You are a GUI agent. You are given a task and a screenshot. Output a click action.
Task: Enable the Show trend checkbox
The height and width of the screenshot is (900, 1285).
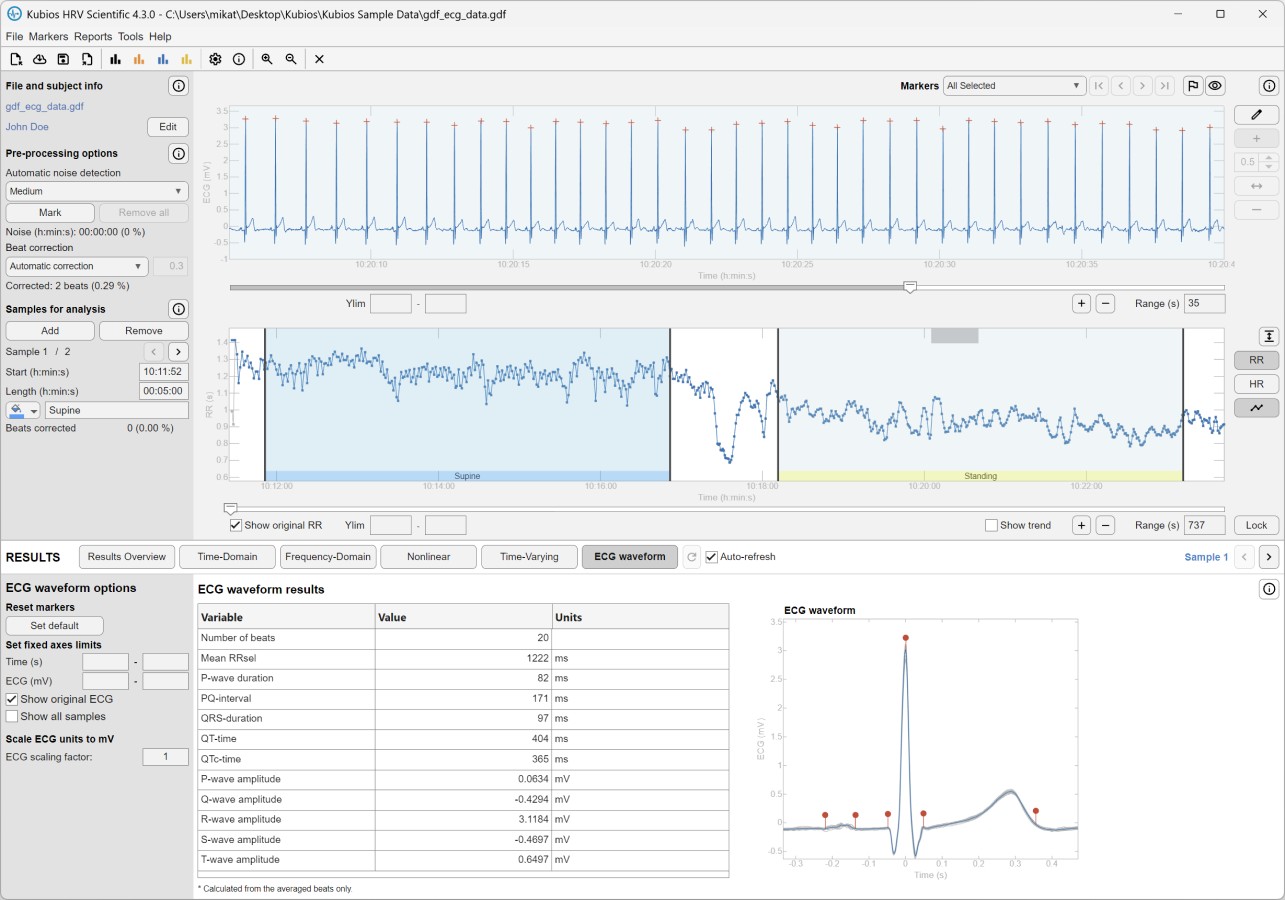(991, 525)
